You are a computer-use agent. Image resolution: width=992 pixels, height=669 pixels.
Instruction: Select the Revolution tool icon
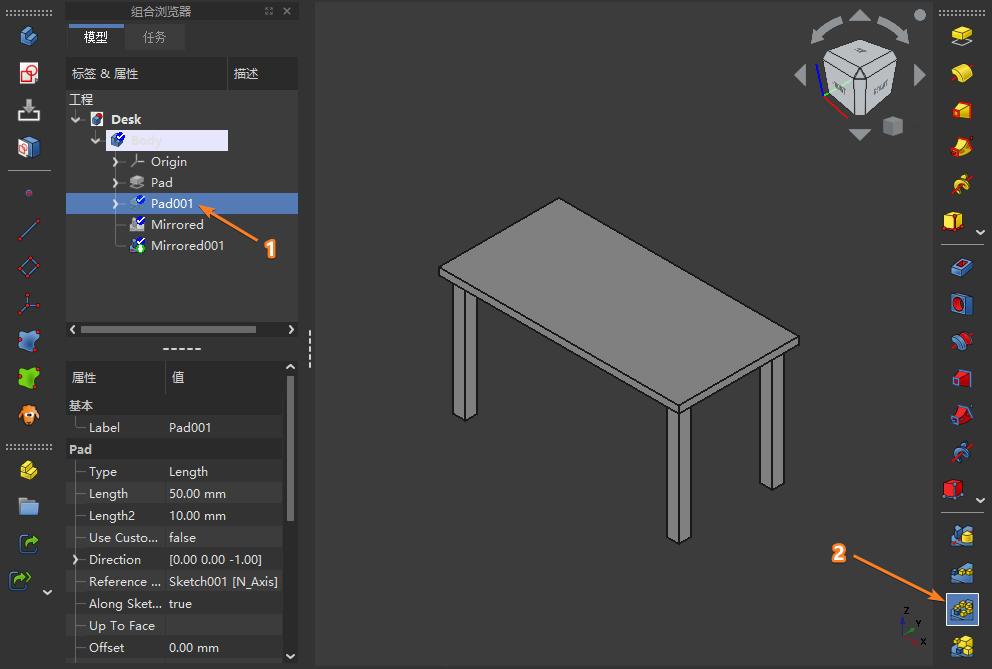pyautogui.click(x=962, y=74)
